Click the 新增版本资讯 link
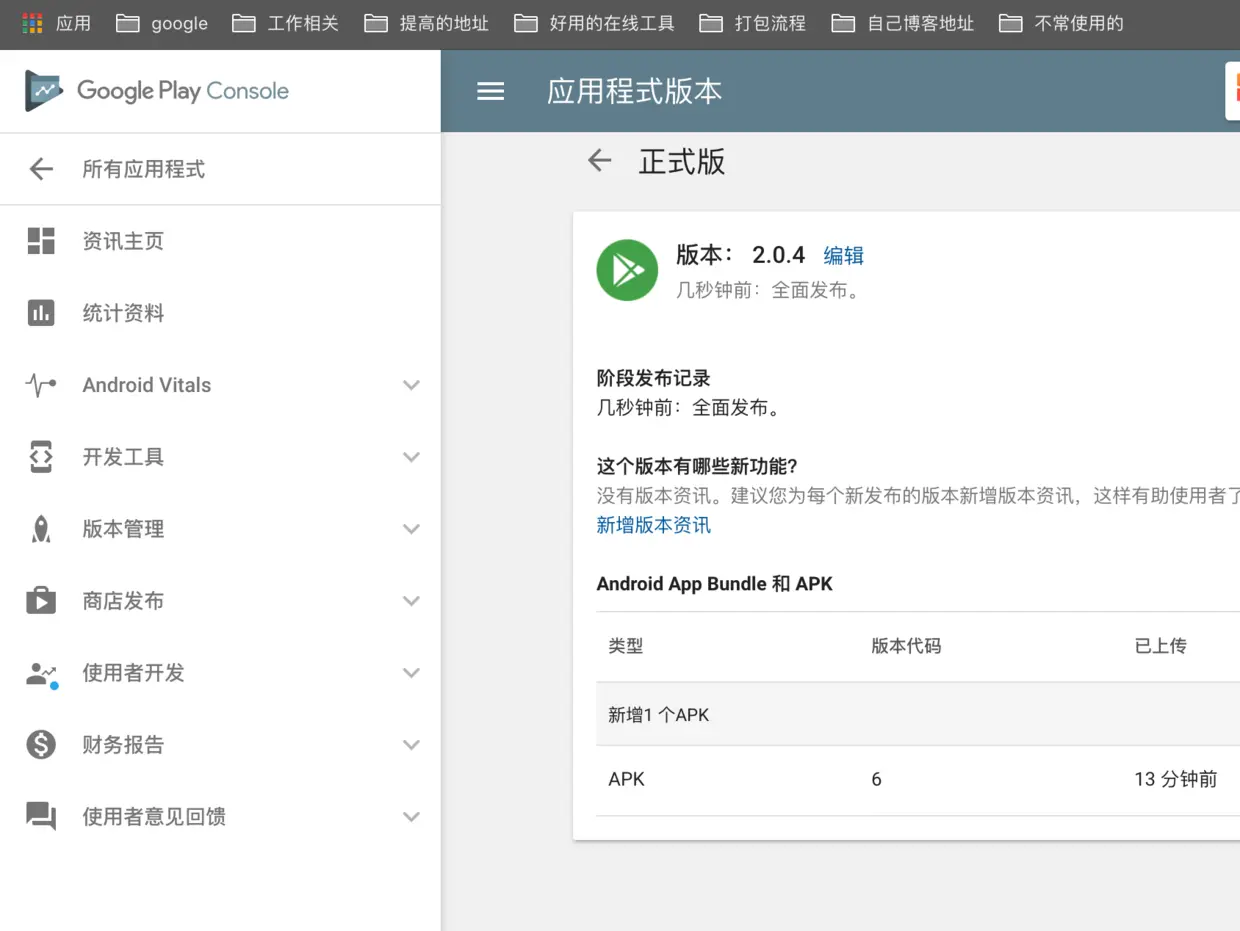Screen dimensions: 1240x931 click(653, 525)
